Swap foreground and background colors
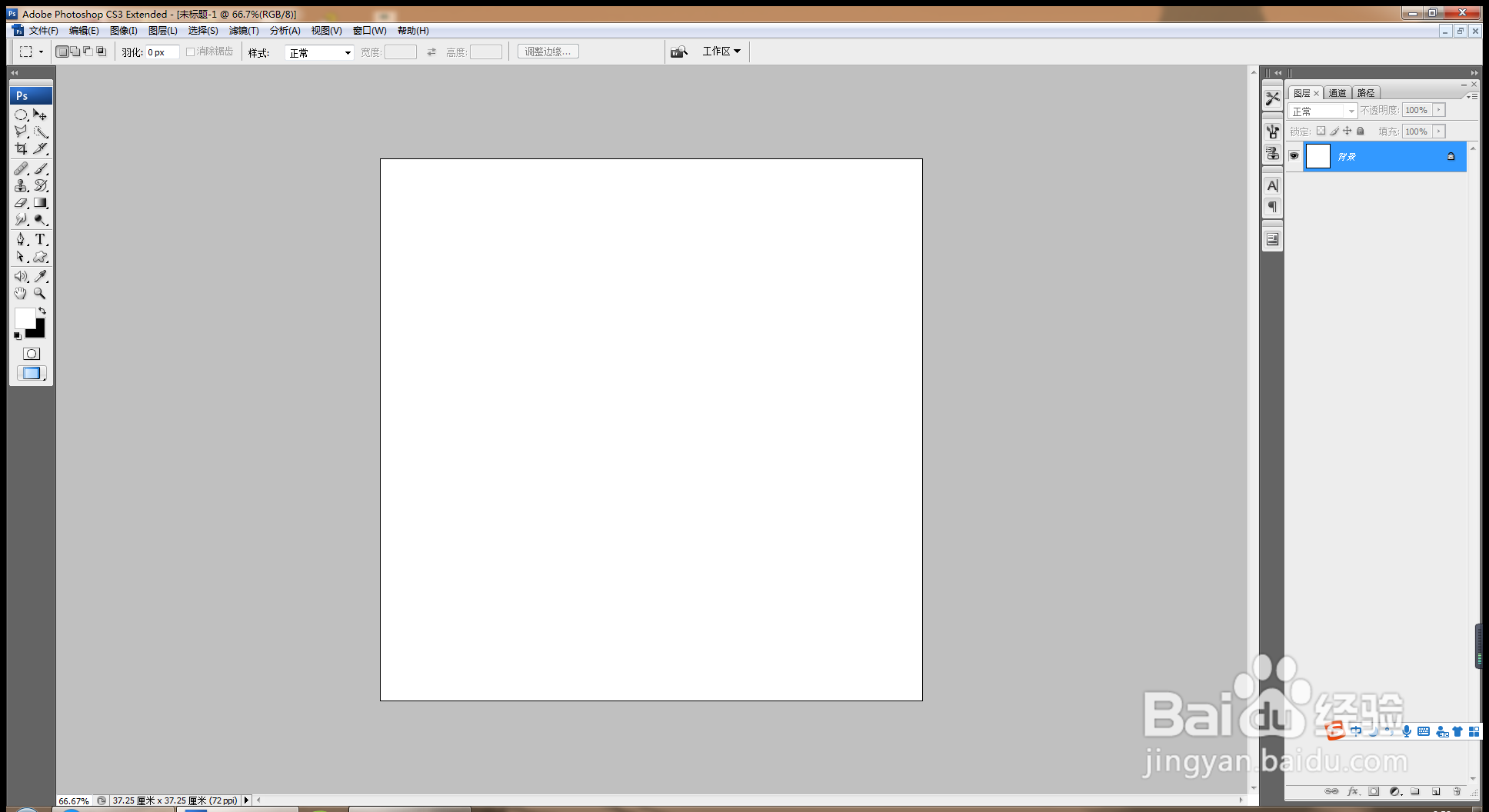Viewport: 1489px width, 812px height. coord(42,311)
